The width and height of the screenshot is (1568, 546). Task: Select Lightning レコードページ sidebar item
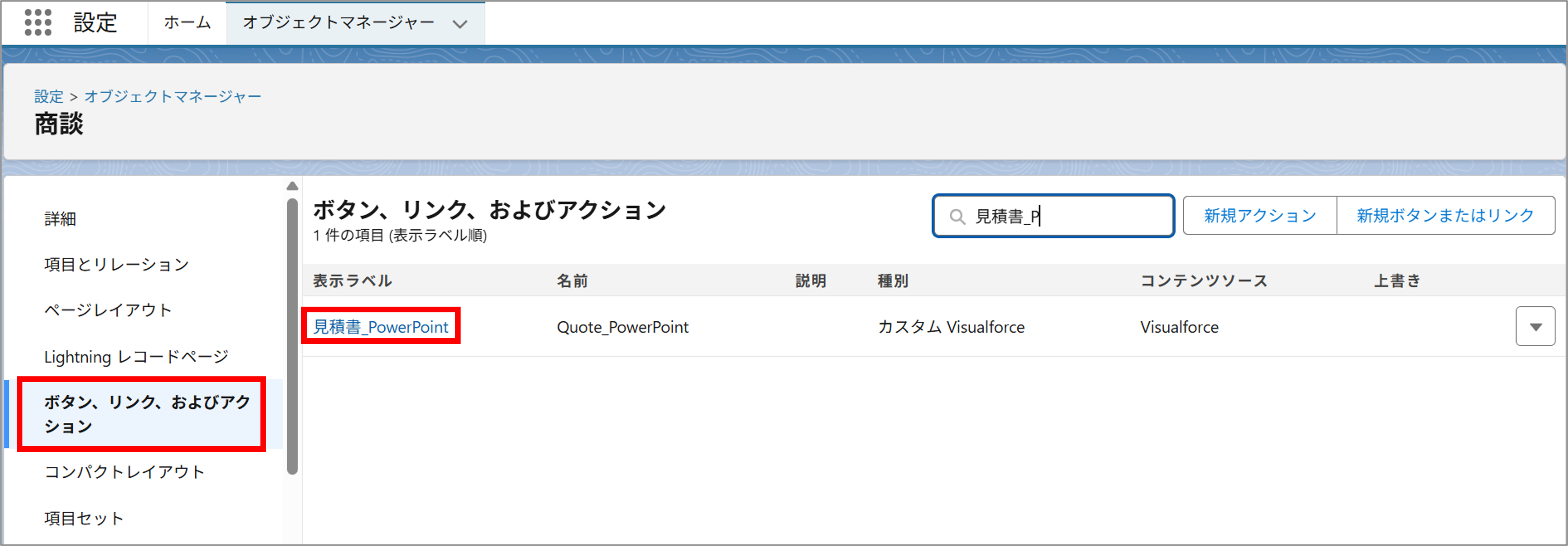137,357
